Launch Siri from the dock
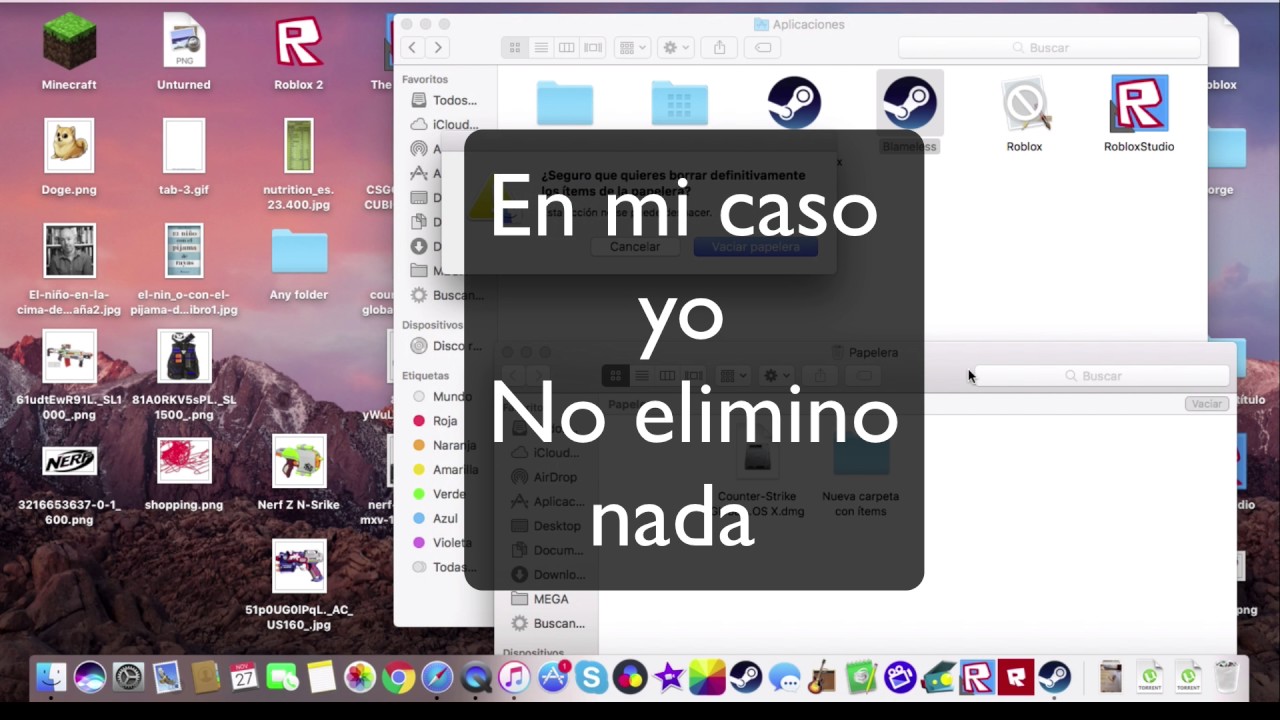The width and height of the screenshot is (1280, 720). tap(89, 678)
